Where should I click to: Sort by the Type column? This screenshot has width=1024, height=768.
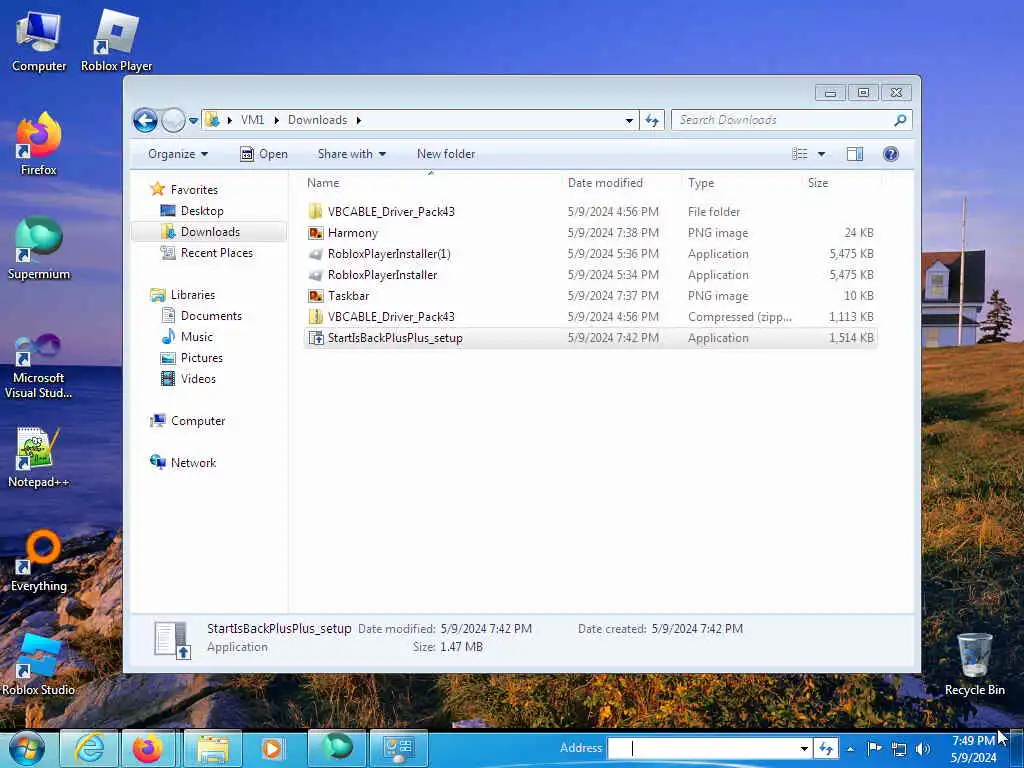(x=741, y=183)
